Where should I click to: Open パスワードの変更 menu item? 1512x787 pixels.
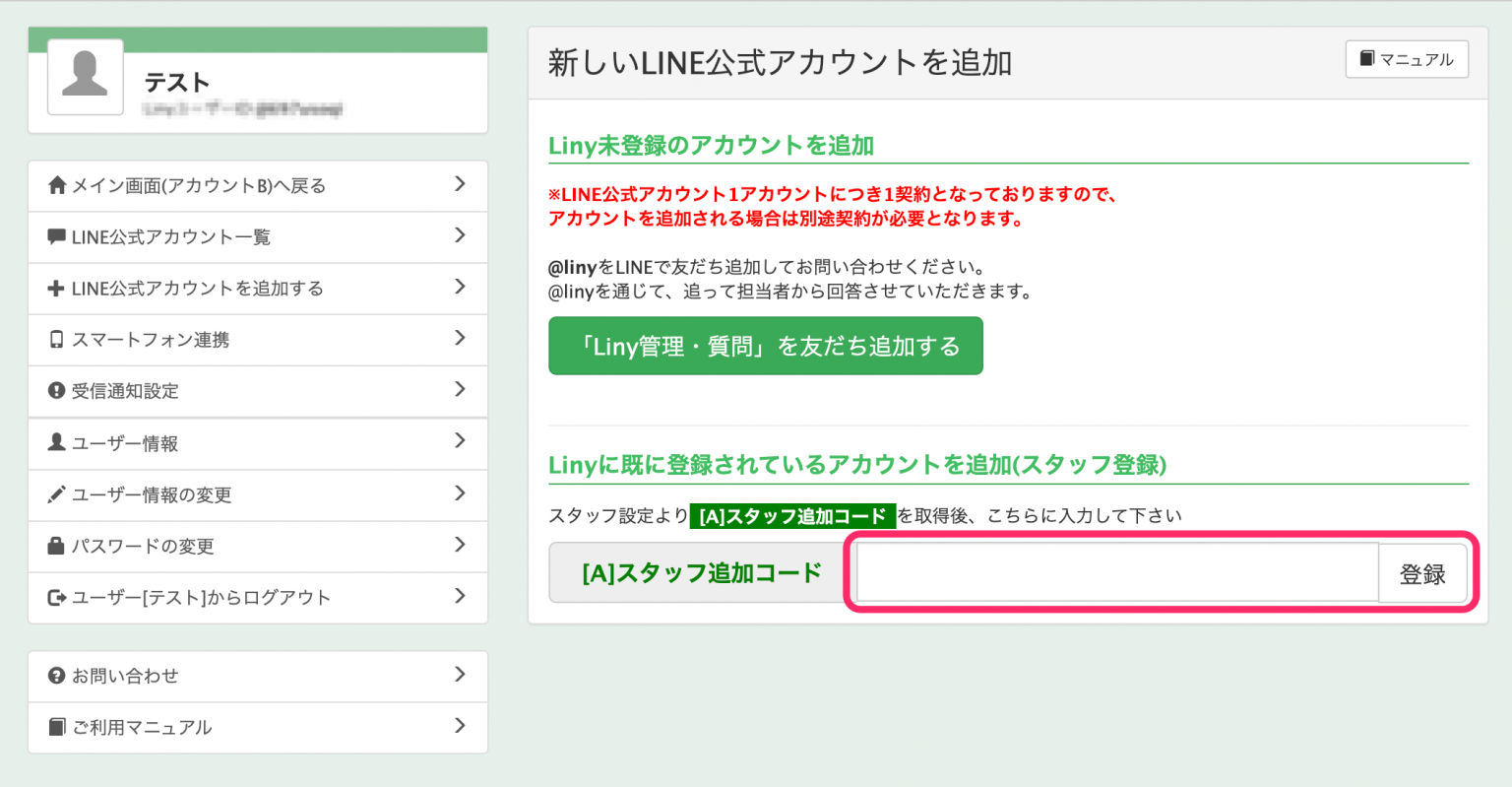click(x=258, y=546)
